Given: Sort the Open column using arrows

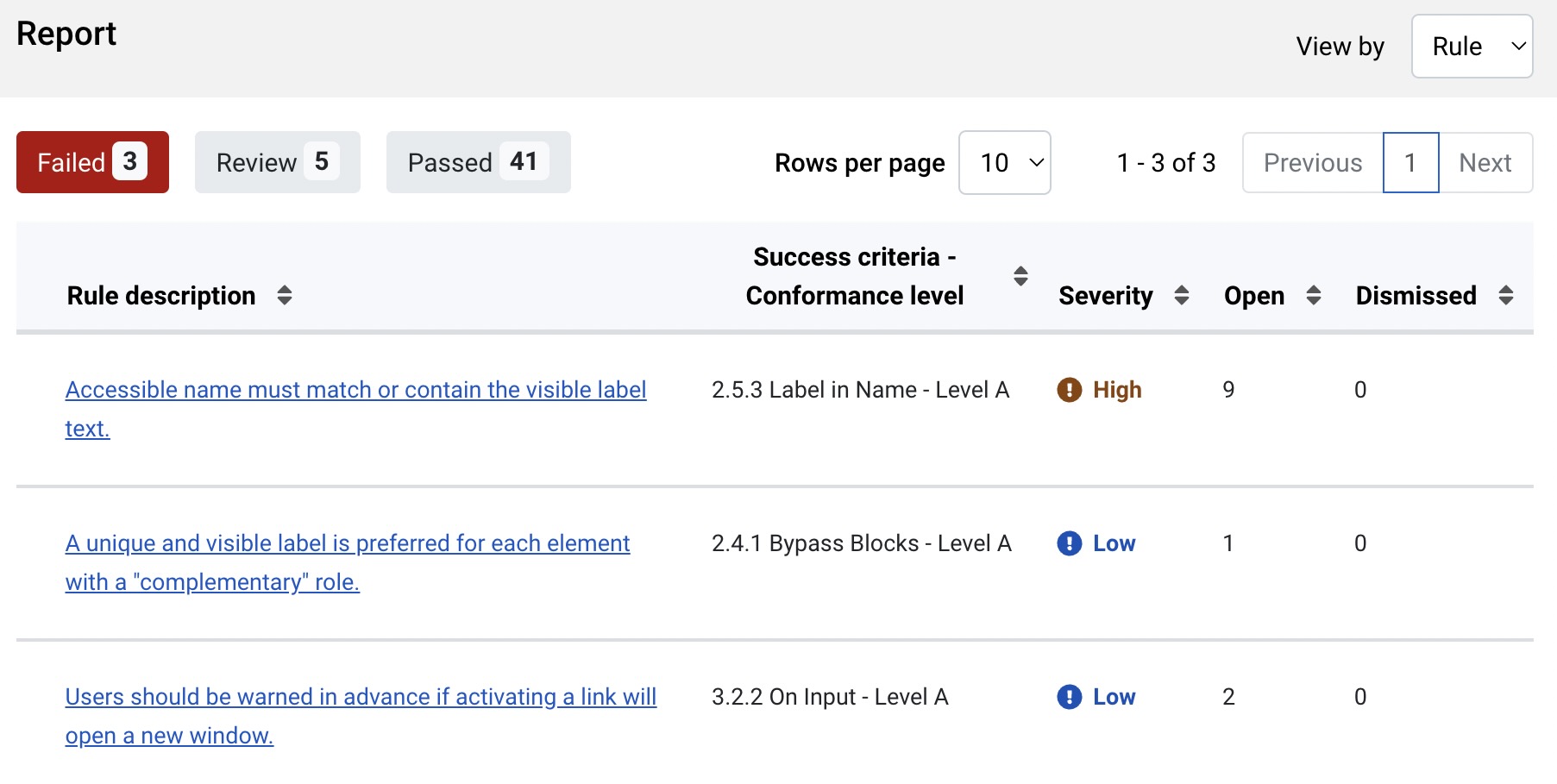Looking at the screenshot, I should pos(1313,296).
